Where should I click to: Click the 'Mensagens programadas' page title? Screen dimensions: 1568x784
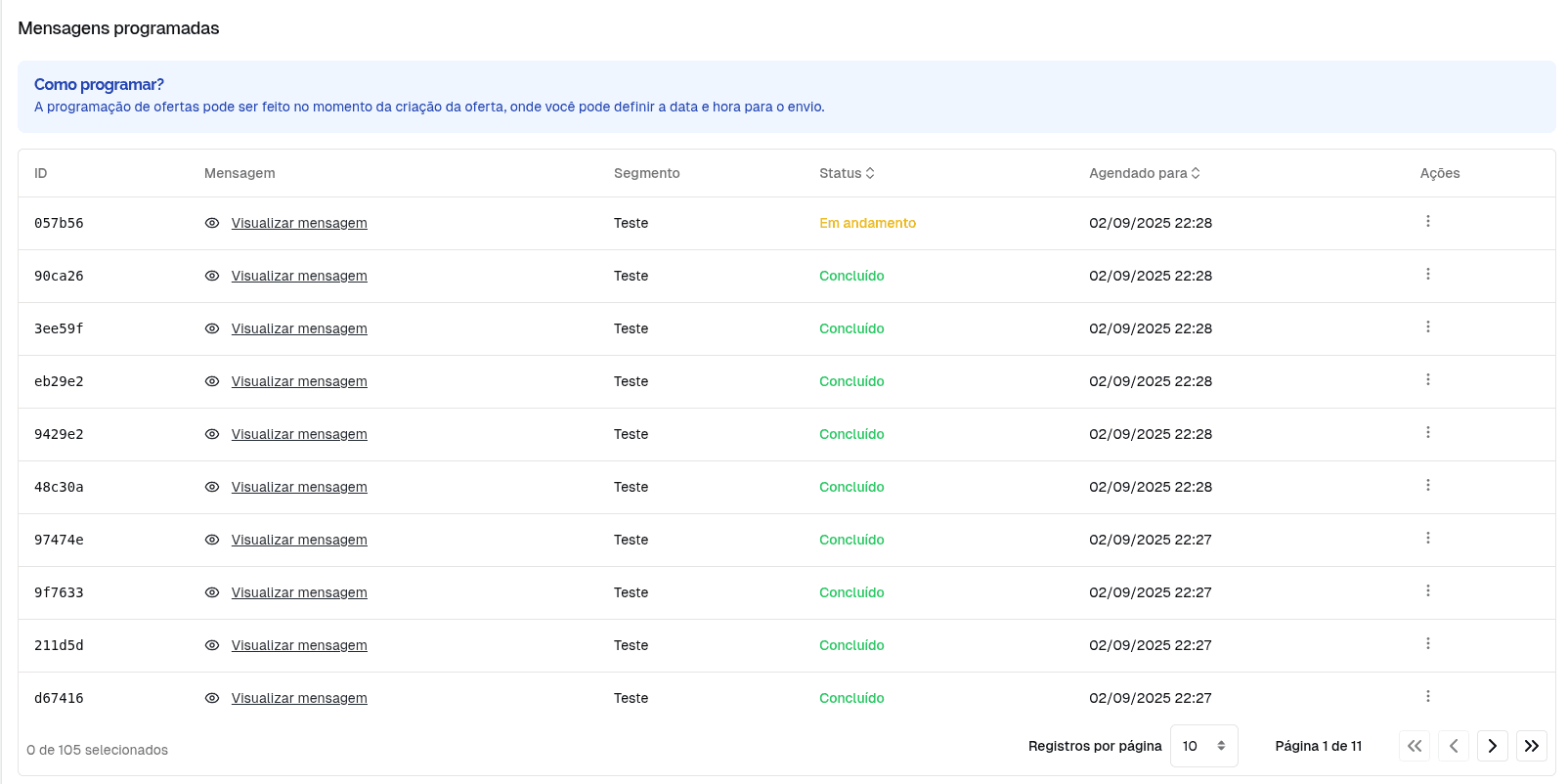(x=118, y=28)
